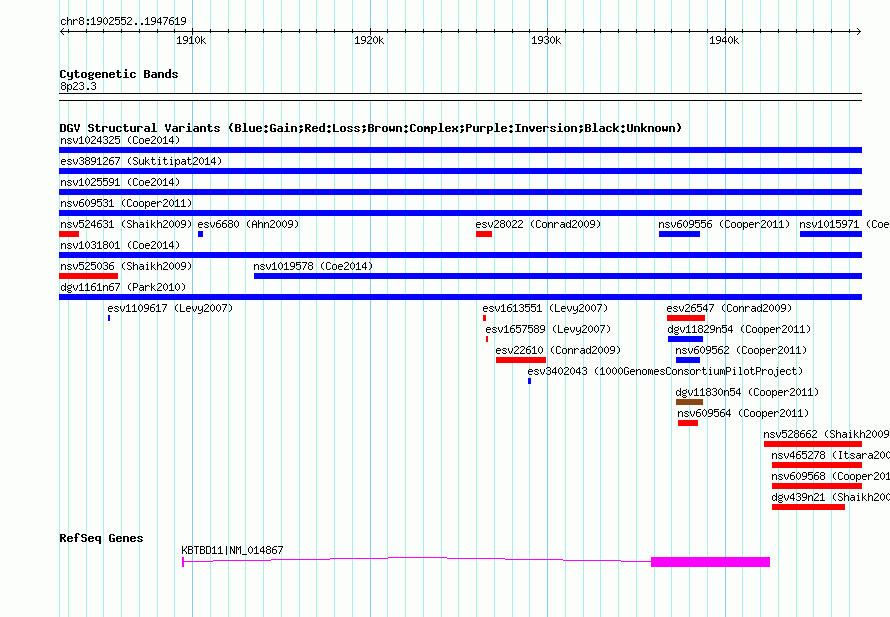Click esv1657589 (Levy2007) label
The width and height of the screenshot is (890, 617).
548,329
